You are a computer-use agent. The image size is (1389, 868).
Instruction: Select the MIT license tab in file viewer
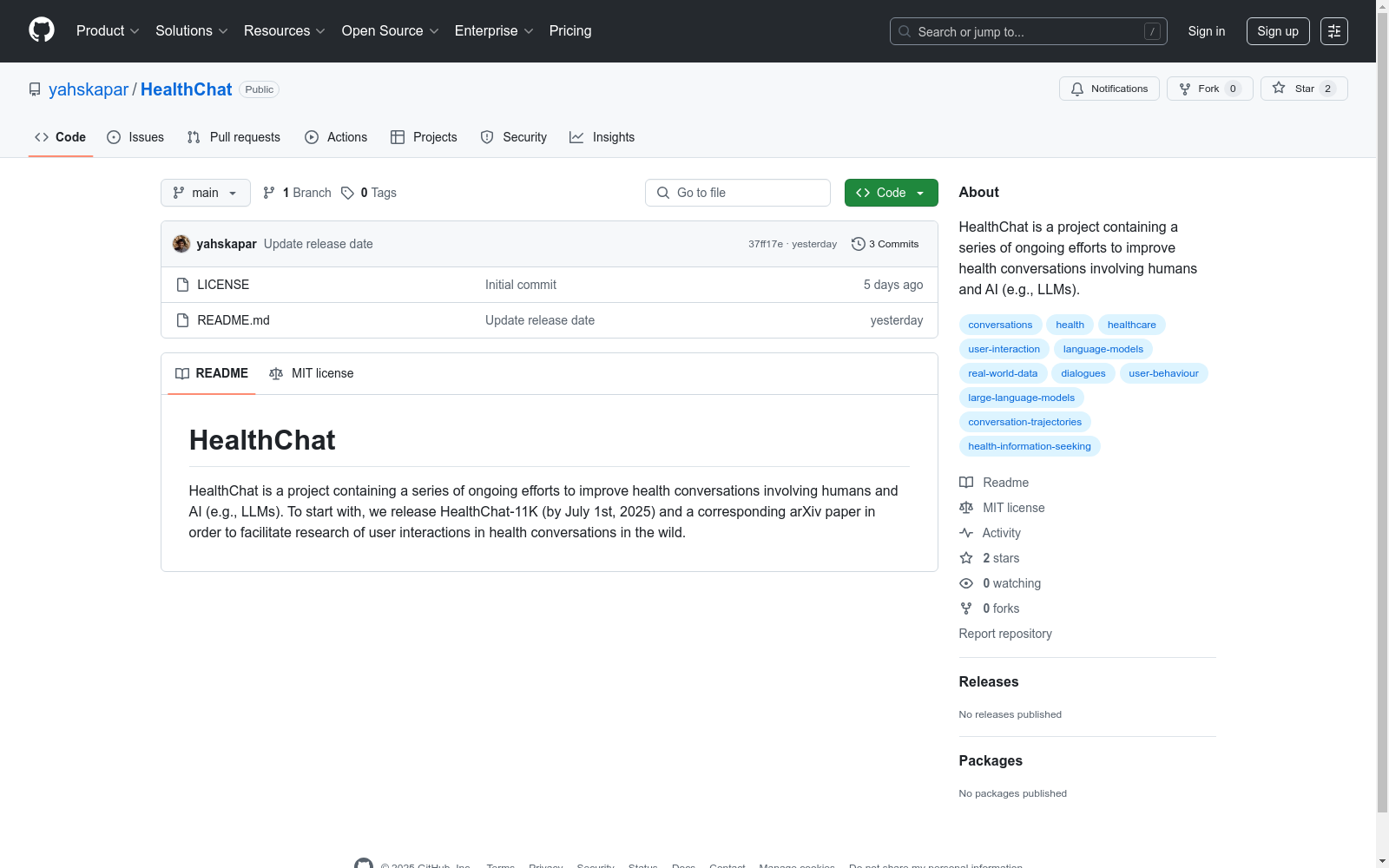click(x=312, y=373)
